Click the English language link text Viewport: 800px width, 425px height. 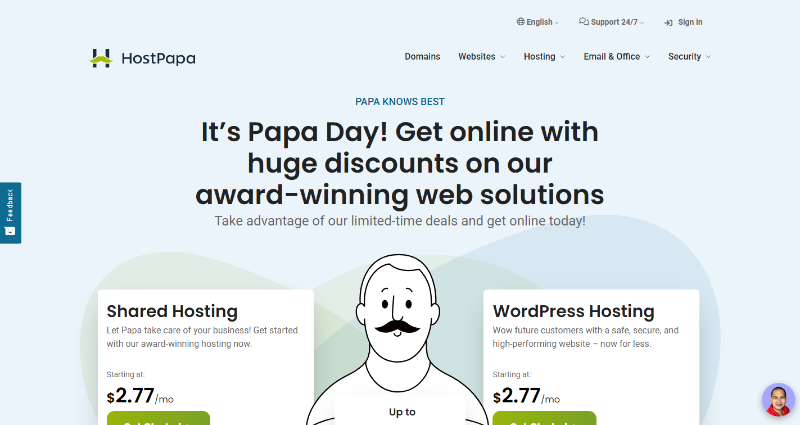[539, 22]
